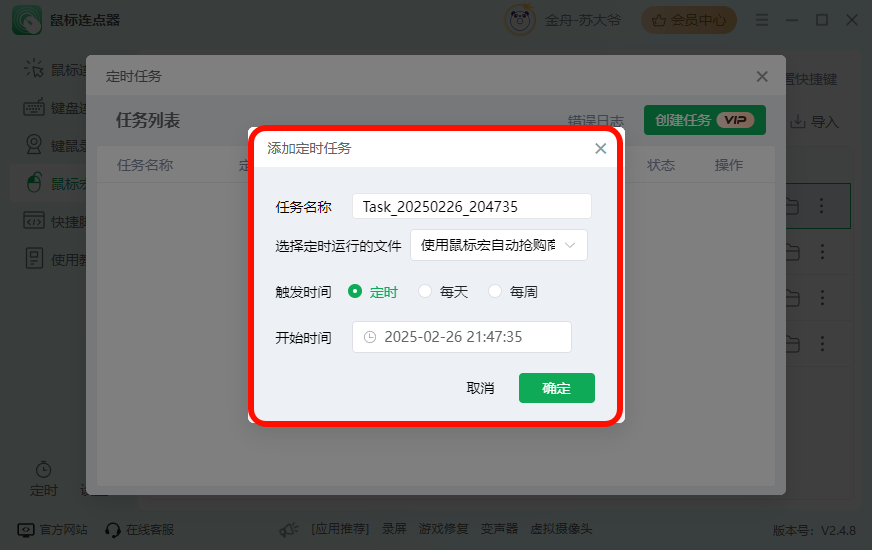Select 键鼠录制 sidebar icon
The height and width of the screenshot is (550, 872).
click(34, 145)
